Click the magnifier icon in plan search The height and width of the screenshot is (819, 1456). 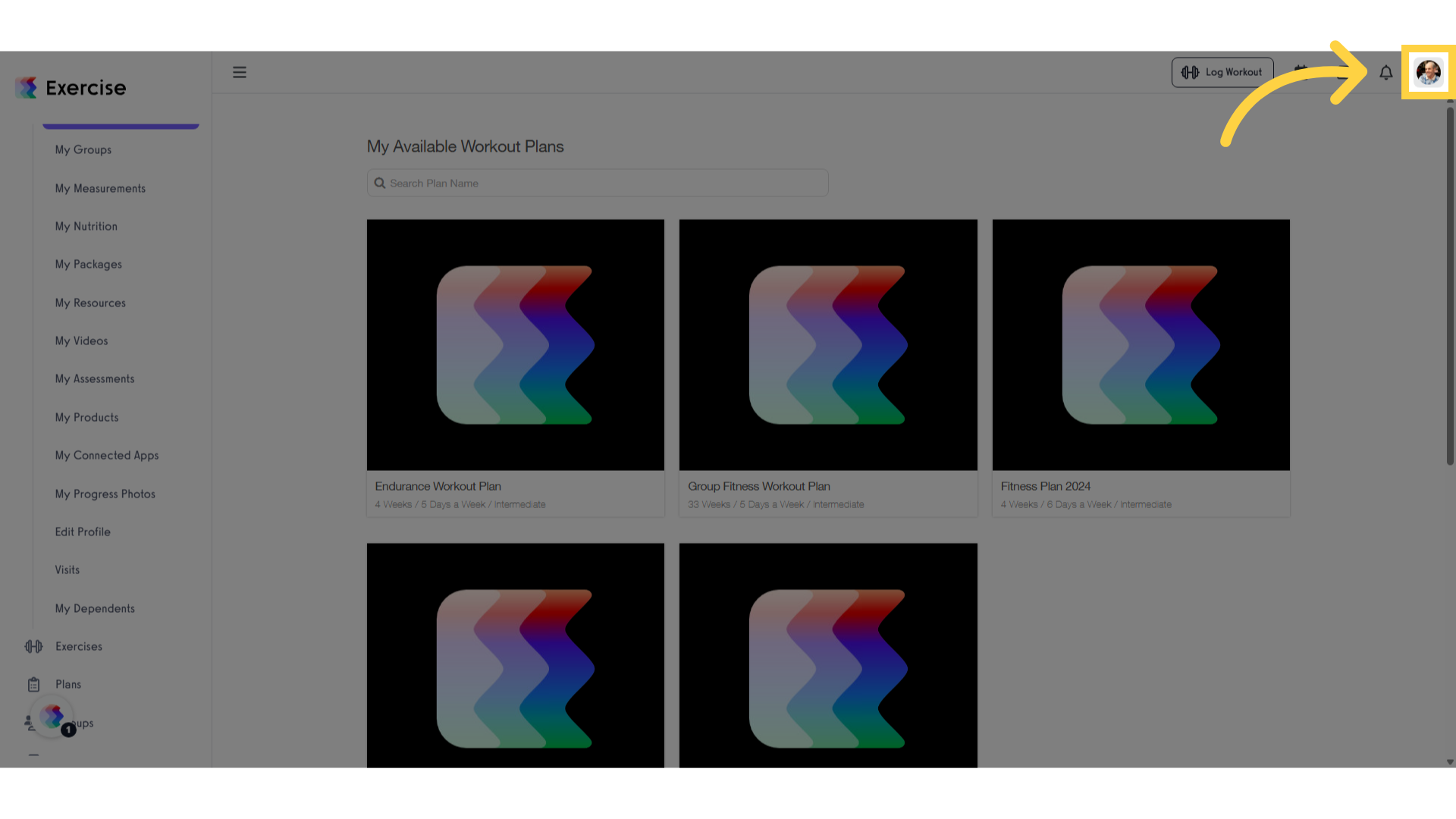380,184
